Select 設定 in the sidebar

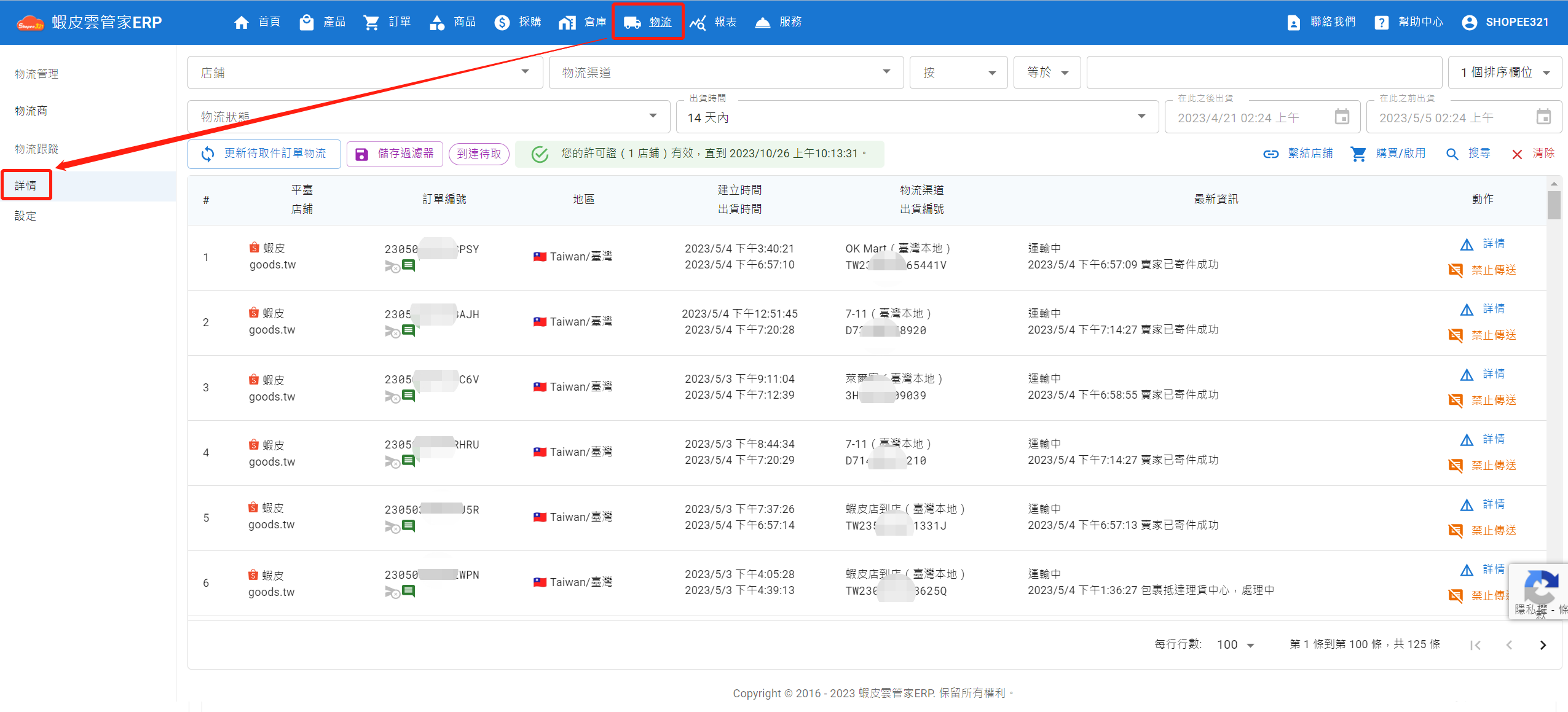pyautogui.click(x=26, y=216)
